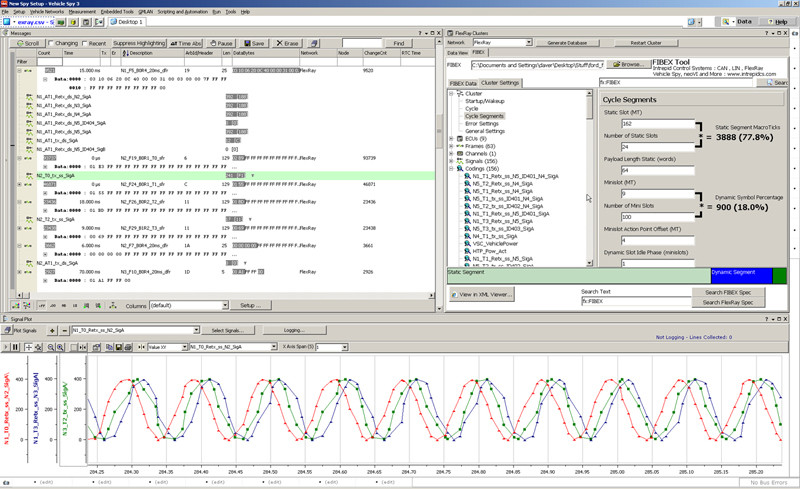Toggle Suppress Highlighting in Messages
800x489 pixels.
coord(139,44)
